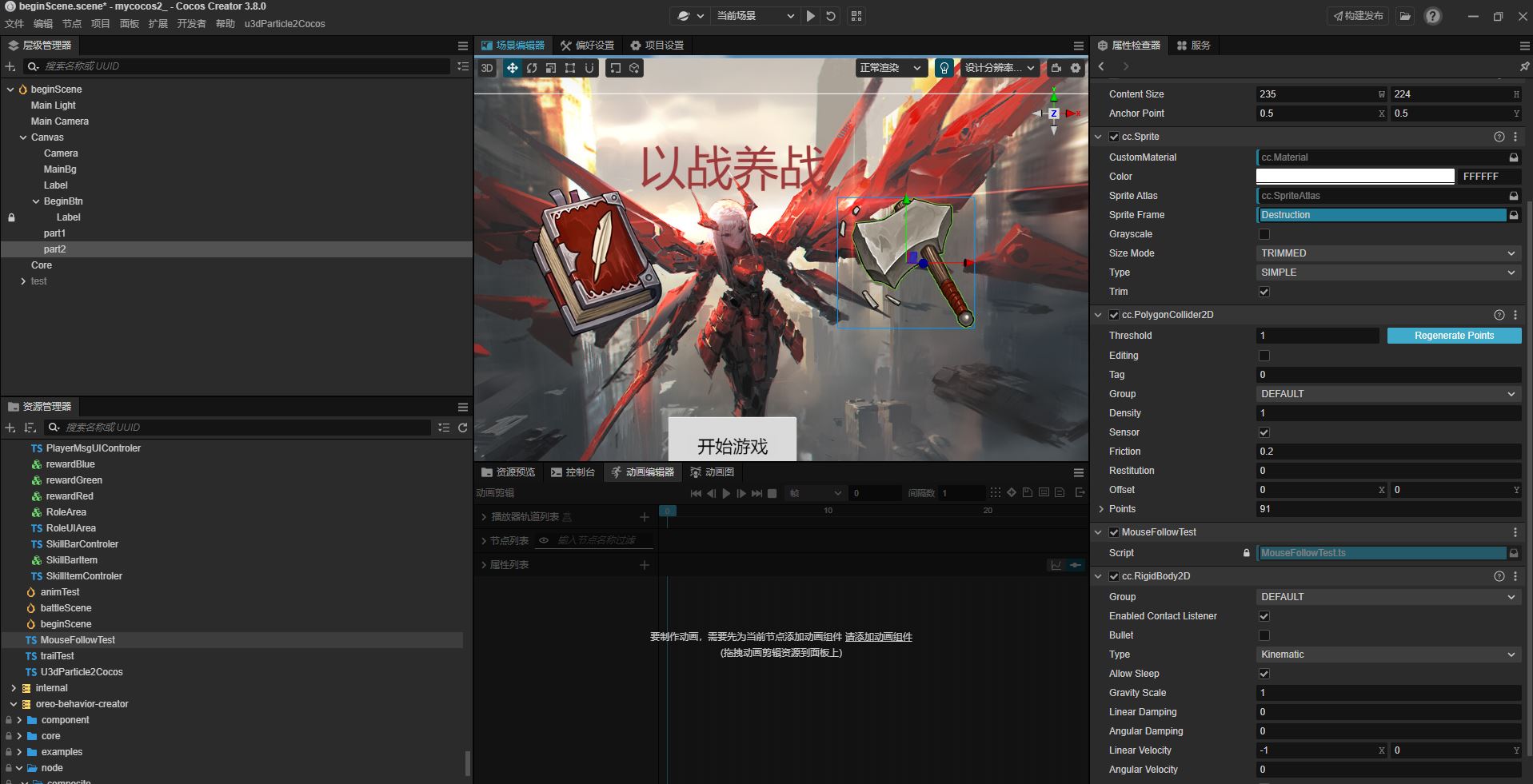Pin the inspector panel
This screenshot has width=1533, height=784.
1524,66
